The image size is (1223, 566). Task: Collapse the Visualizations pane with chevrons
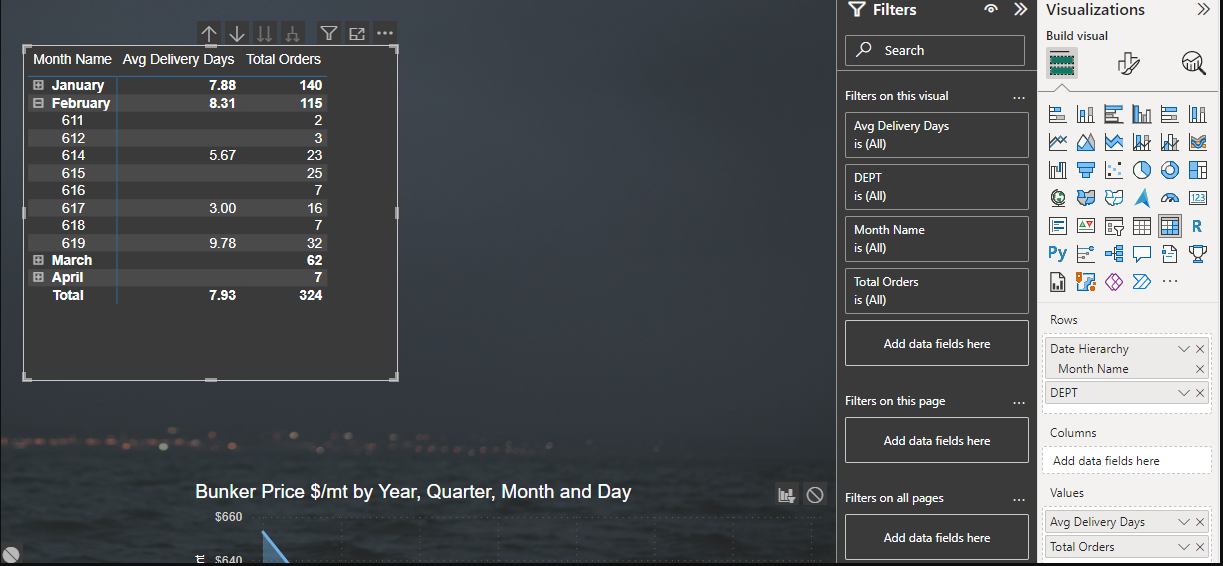tap(1203, 9)
